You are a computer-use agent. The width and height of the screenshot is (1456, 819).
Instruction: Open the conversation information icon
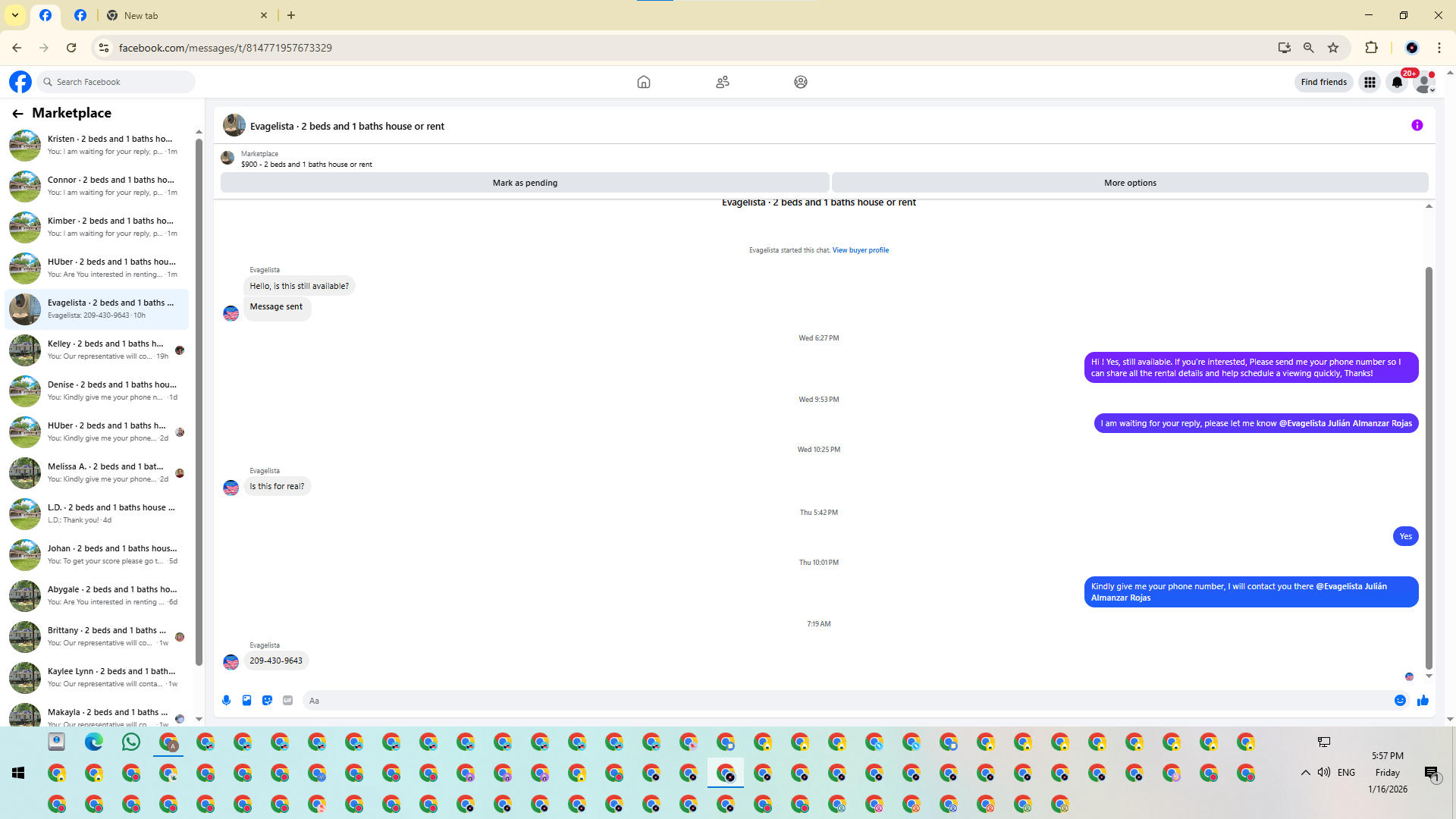coord(1417,126)
